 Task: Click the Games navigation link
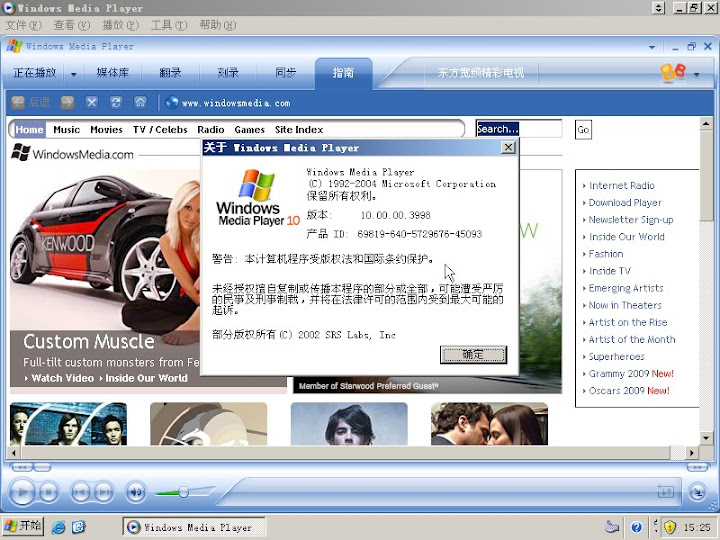(x=249, y=129)
